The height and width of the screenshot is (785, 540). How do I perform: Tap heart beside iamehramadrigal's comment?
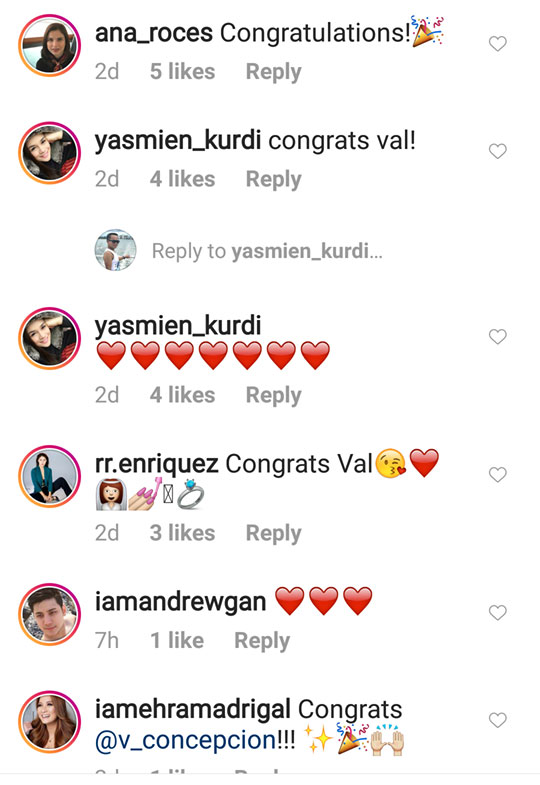[x=497, y=720]
